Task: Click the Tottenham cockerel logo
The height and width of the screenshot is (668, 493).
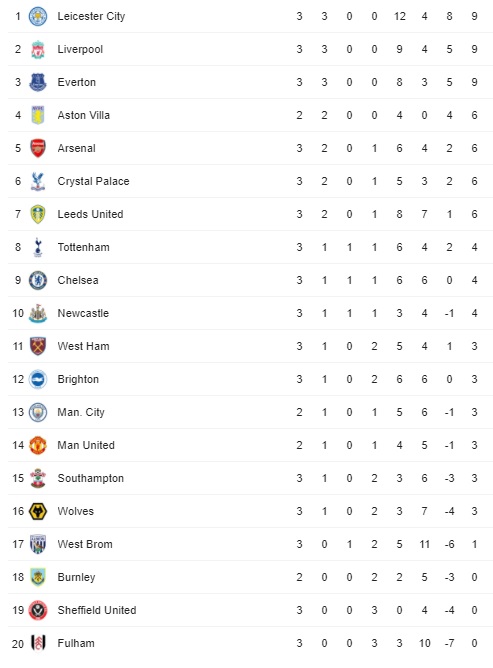Action: [x=37, y=248]
